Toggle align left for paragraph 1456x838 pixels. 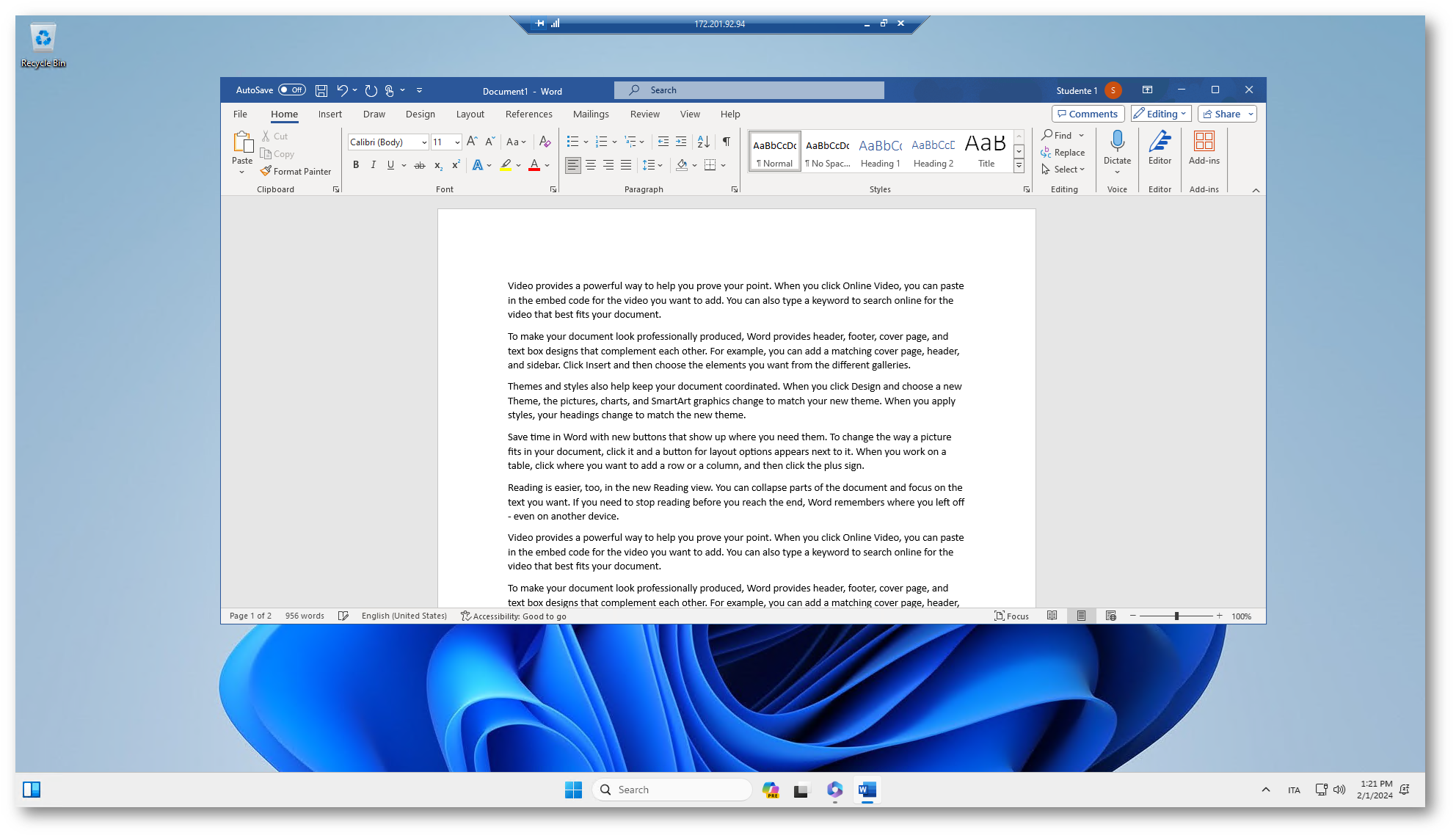tap(573, 165)
